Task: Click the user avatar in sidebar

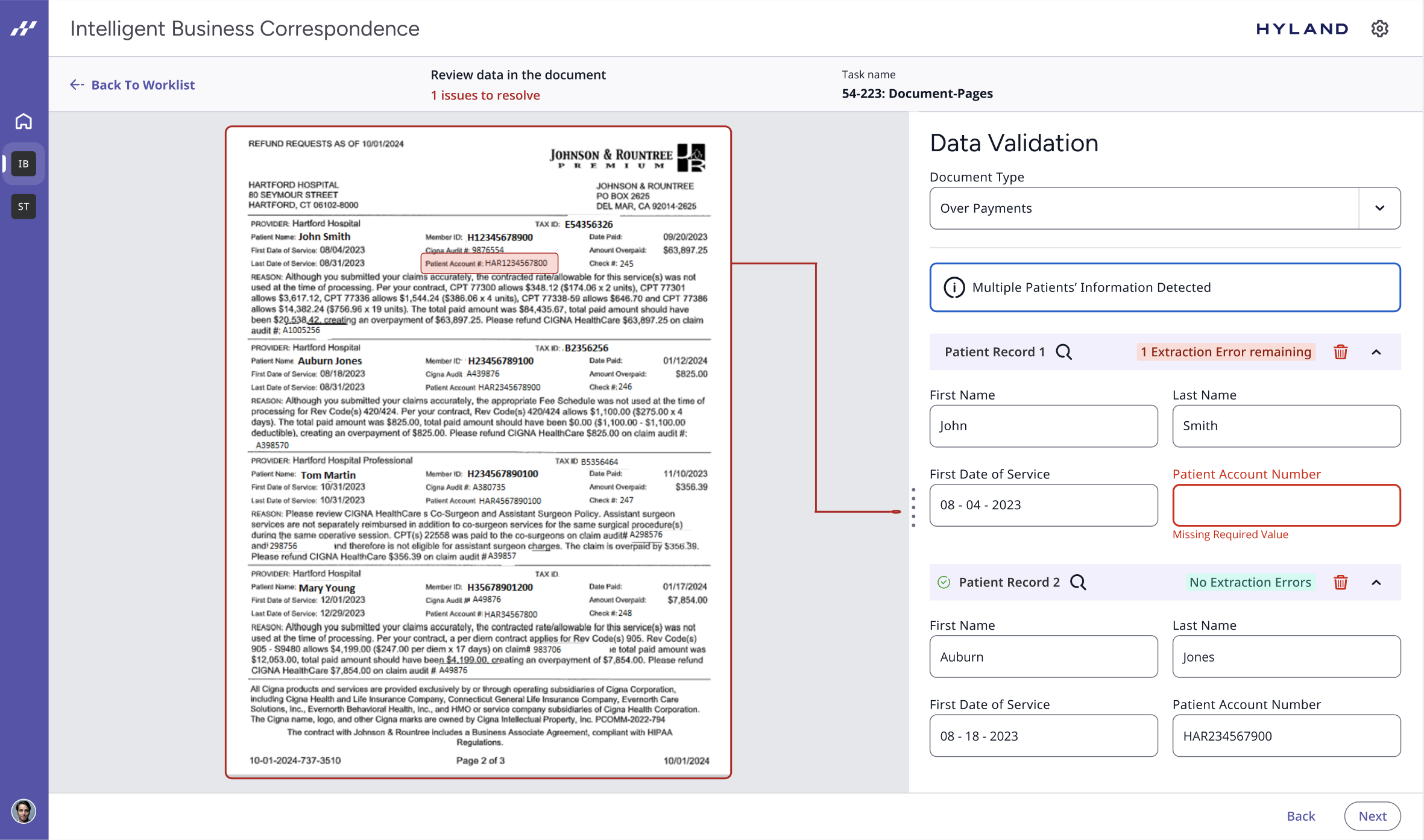Action: pyautogui.click(x=24, y=811)
